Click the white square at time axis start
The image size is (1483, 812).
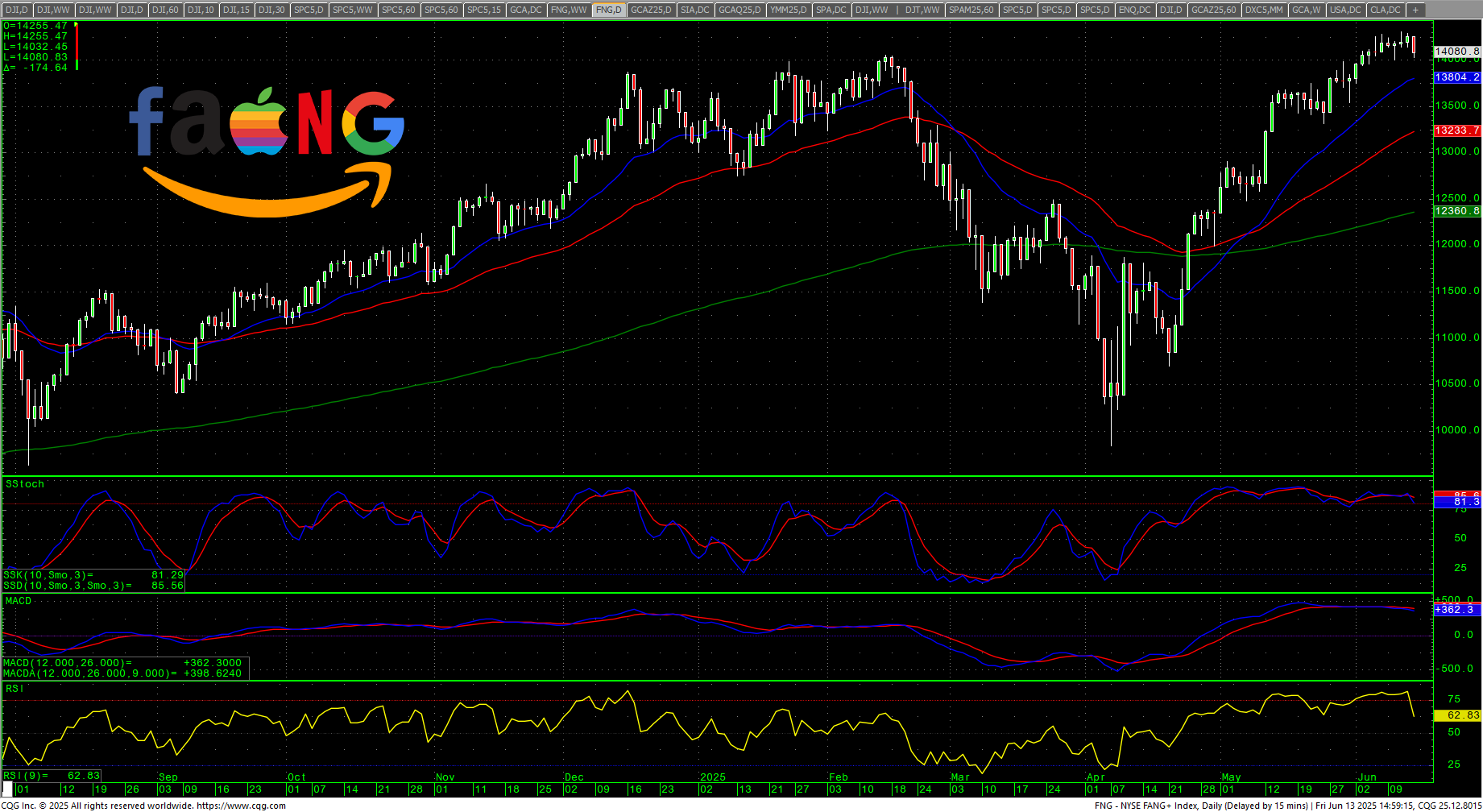(x=8, y=789)
